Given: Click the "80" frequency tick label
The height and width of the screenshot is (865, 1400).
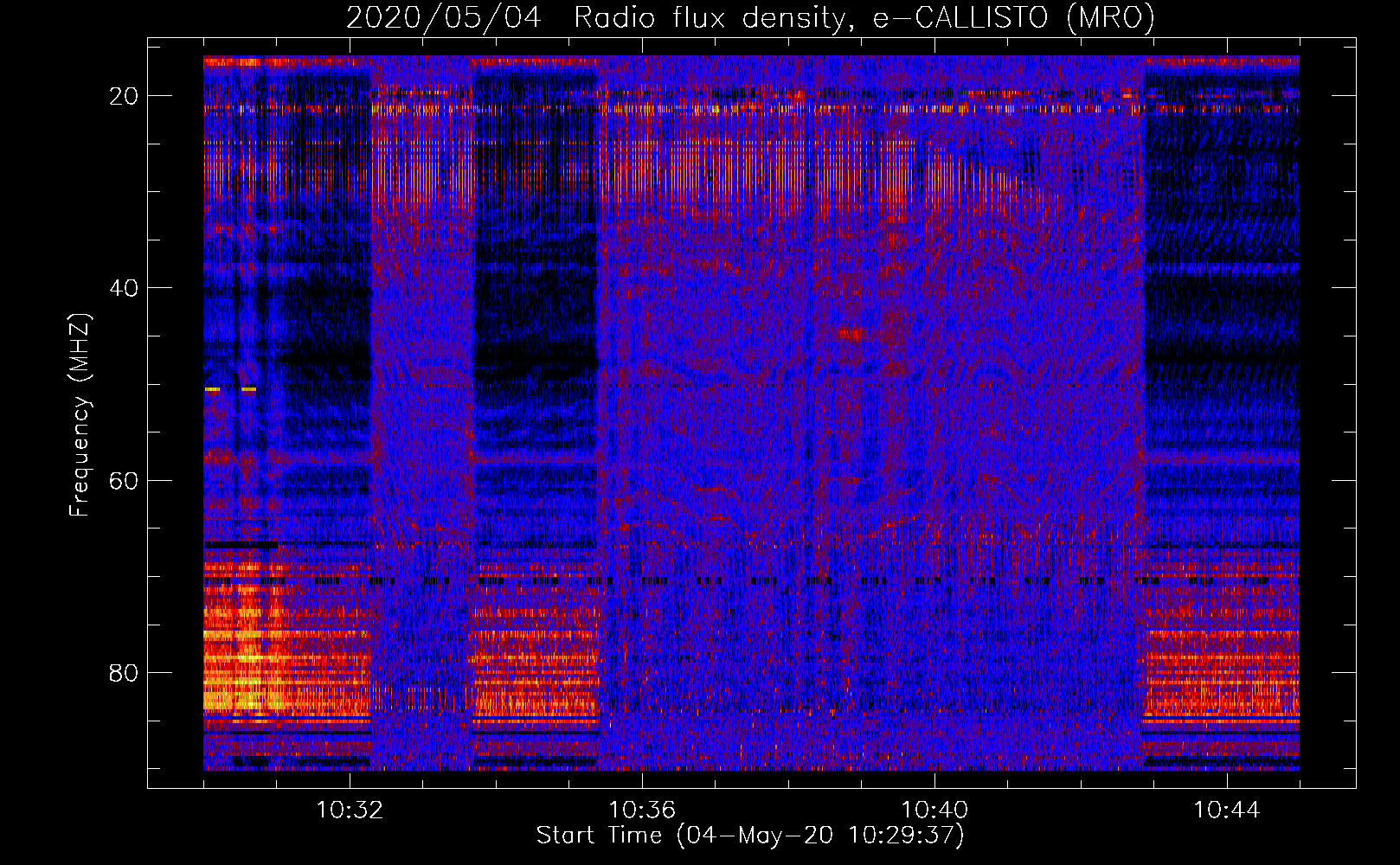Looking at the screenshot, I should point(124,673).
